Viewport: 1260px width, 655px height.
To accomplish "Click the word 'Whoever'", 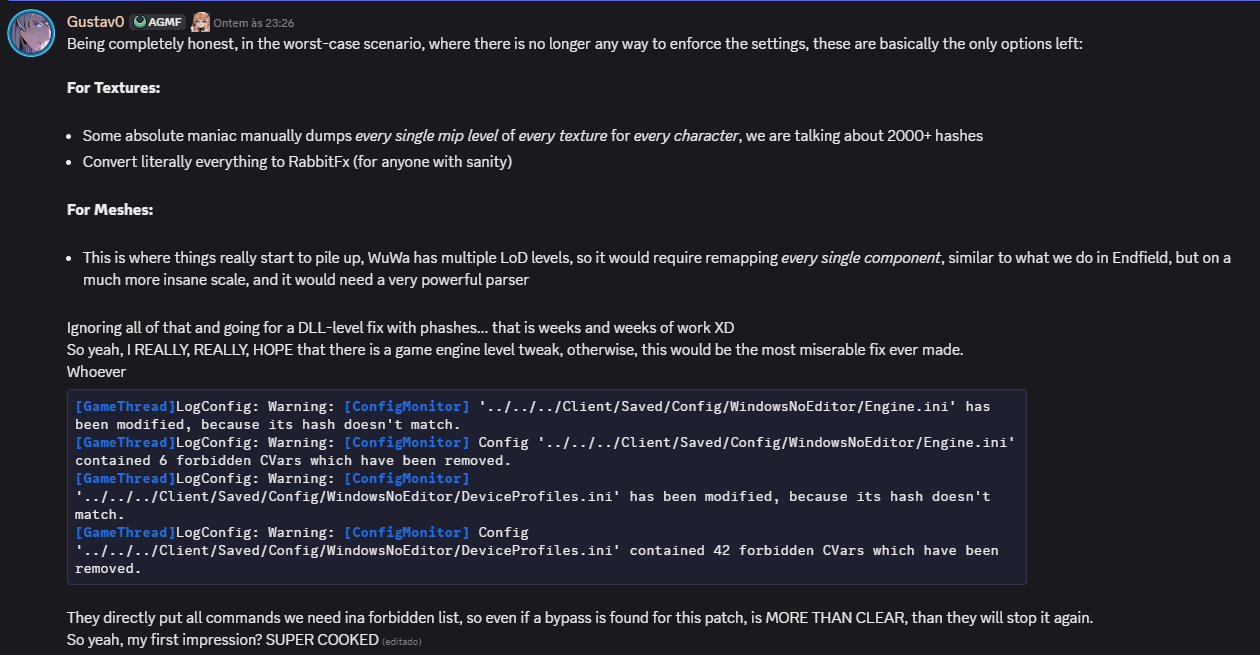I will pyautogui.click(x=97, y=372).
